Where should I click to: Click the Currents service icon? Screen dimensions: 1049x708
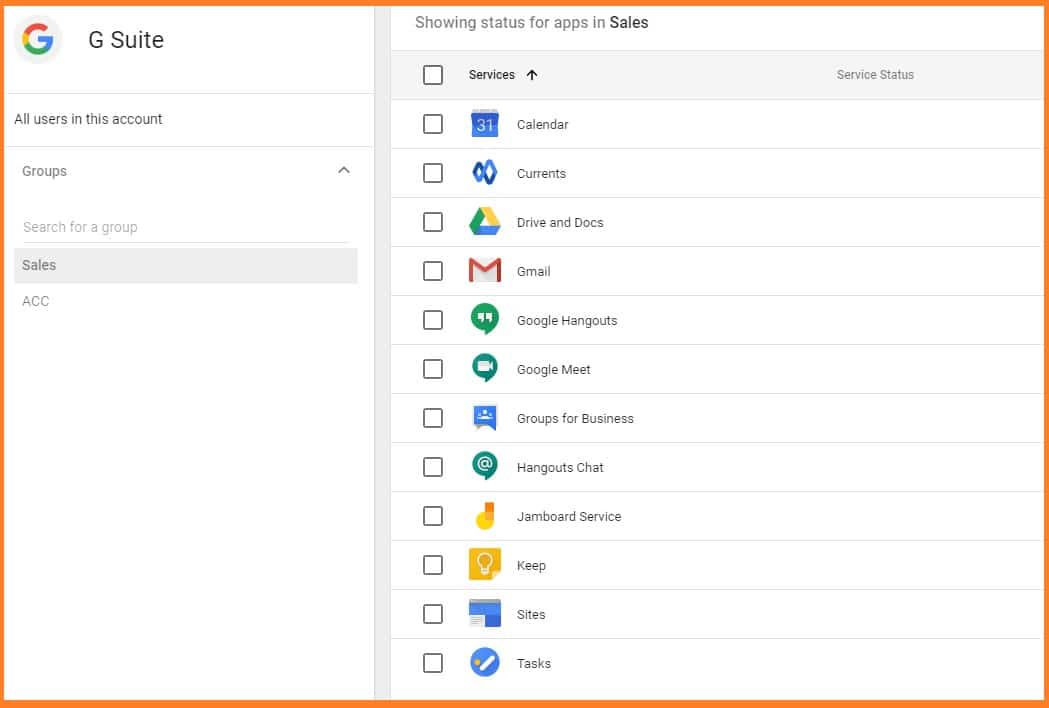click(x=485, y=173)
